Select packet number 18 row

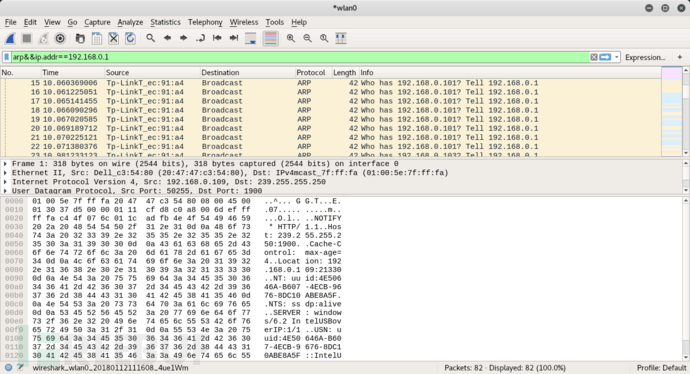330,110
